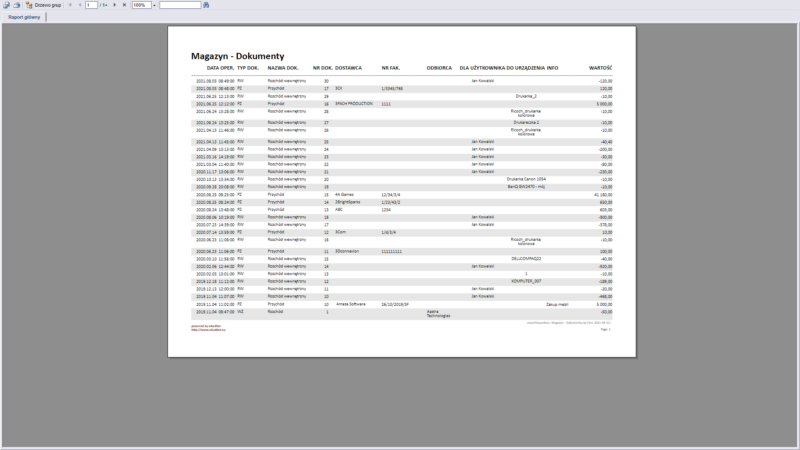The image size is (800, 450).
Task: Go to previous page arrow
Action: [80, 5]
